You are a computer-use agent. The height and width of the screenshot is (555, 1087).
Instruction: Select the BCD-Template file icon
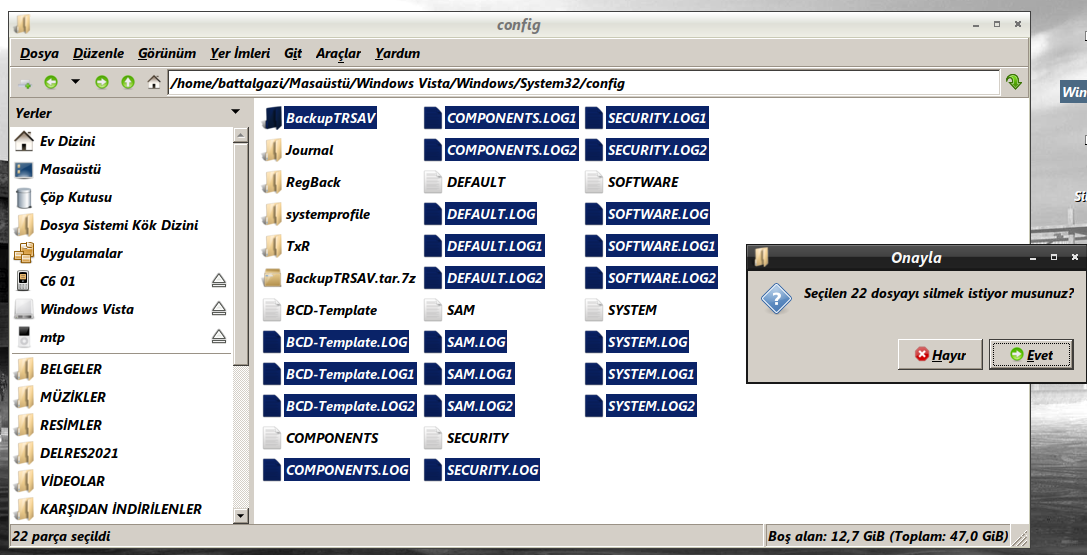click(x=272, y=310)
